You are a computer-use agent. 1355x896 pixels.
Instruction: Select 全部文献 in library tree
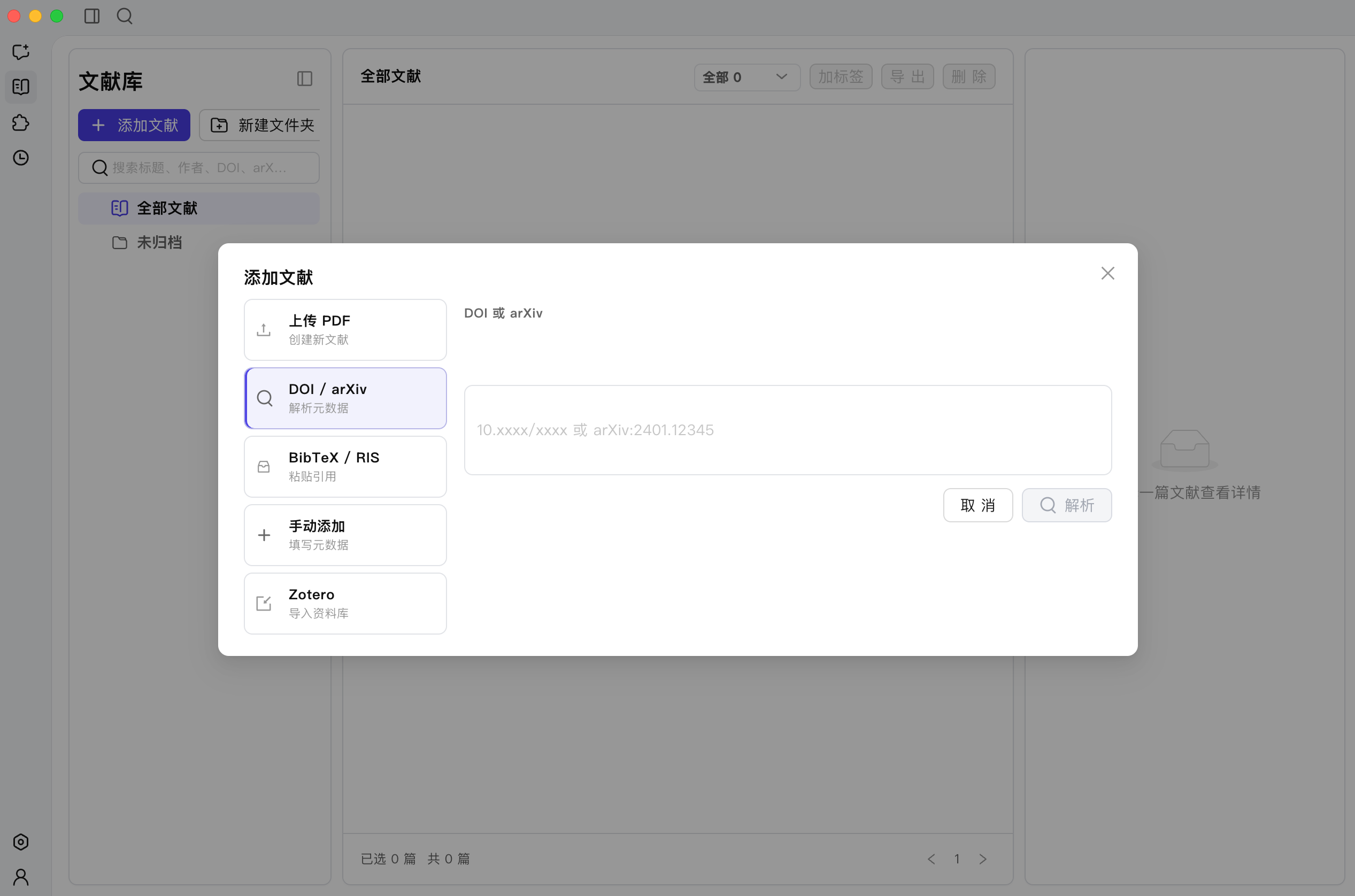point(199,208)
